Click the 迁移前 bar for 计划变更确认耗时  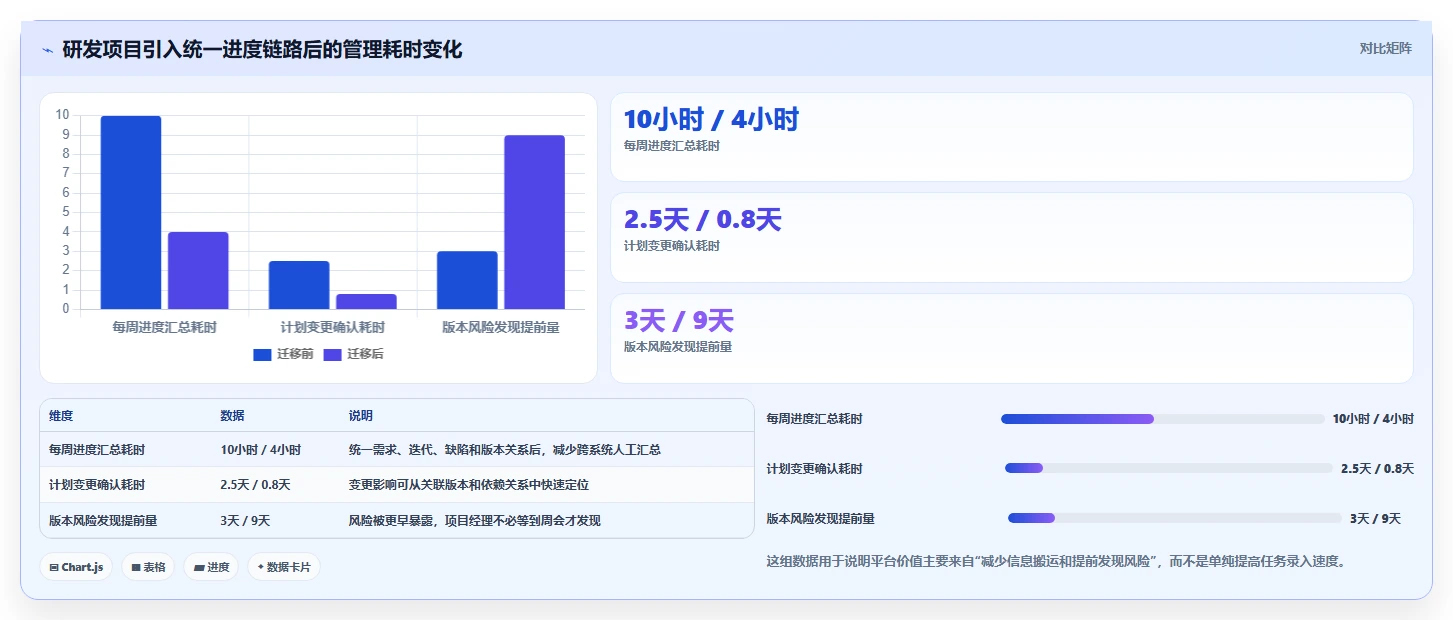299,285
